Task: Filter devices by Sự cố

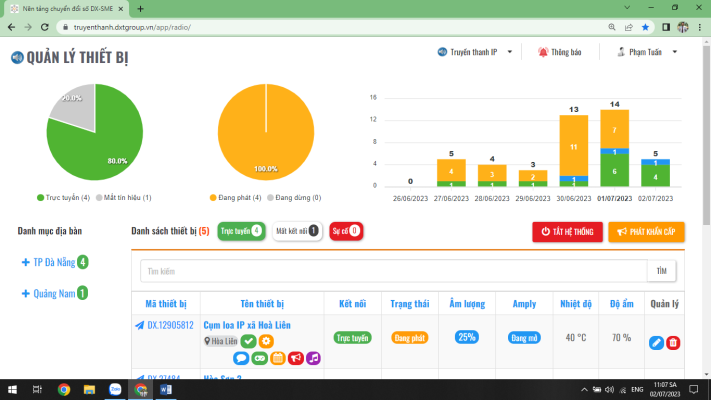Action: (x=346, y=231)
